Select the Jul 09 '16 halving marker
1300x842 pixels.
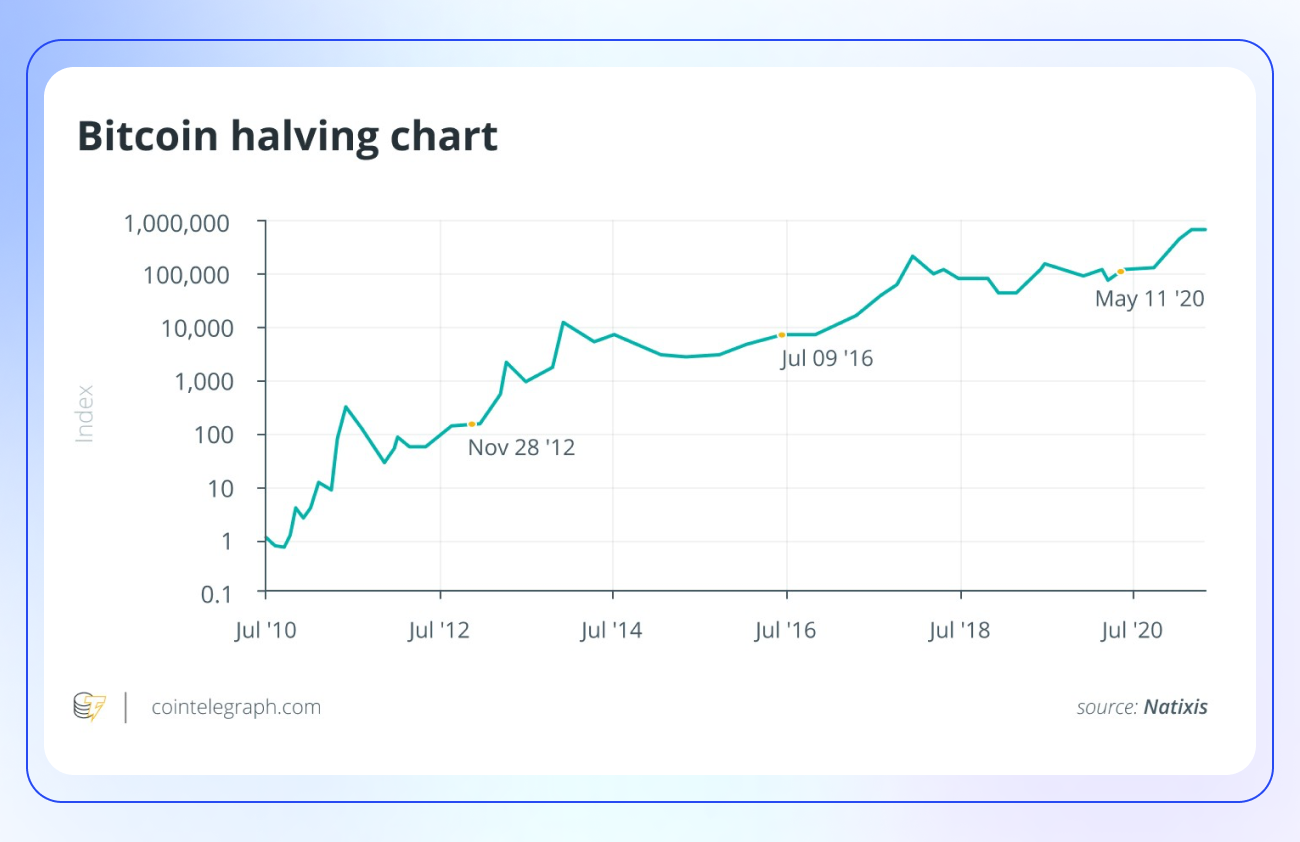[x=781, y=334]
